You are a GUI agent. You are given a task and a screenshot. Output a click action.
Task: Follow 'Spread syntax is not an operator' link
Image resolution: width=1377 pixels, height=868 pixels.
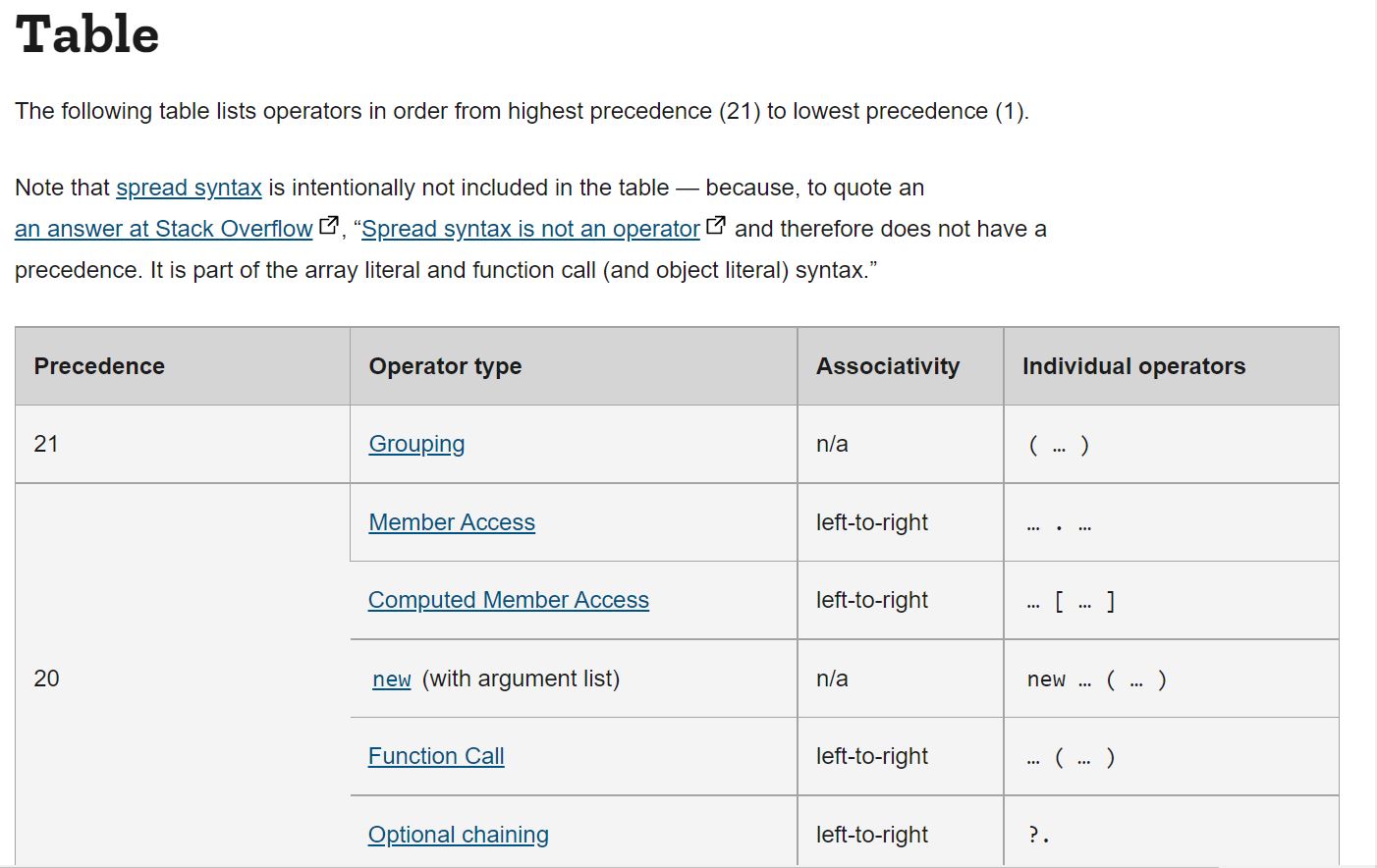[x=530, y=229]
